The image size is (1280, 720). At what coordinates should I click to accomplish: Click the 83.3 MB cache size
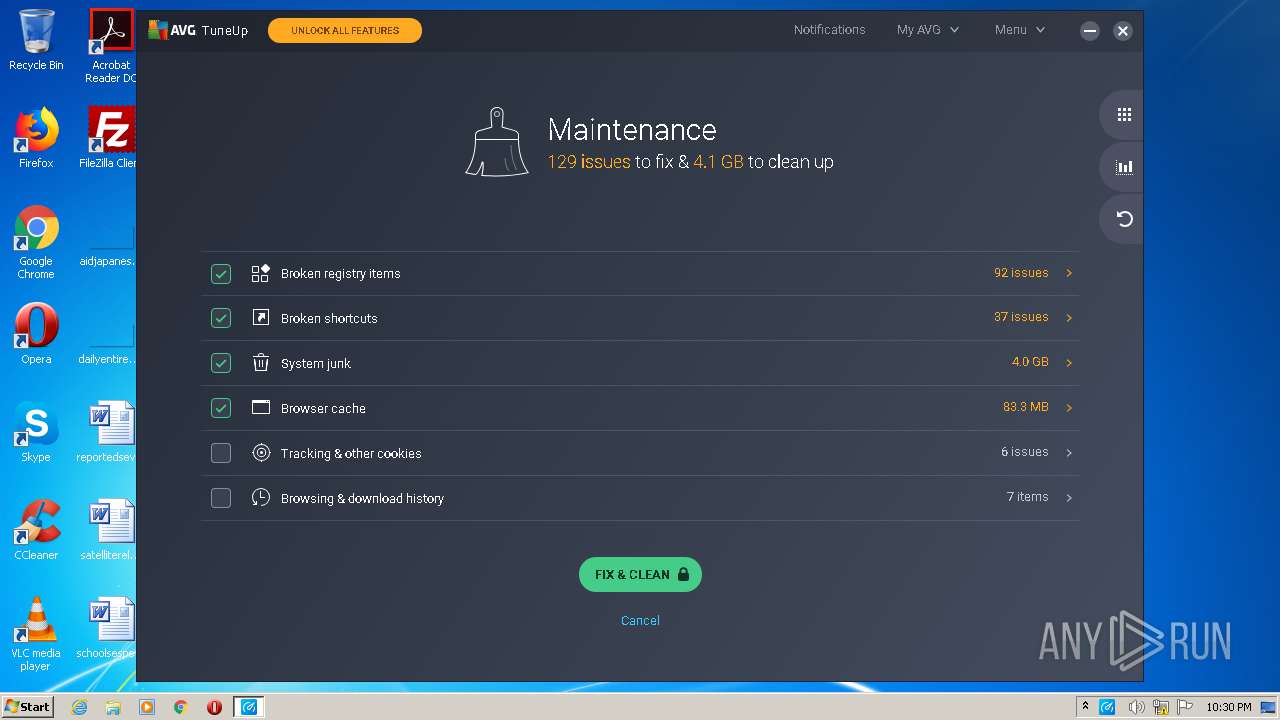tap(1025, 407)
